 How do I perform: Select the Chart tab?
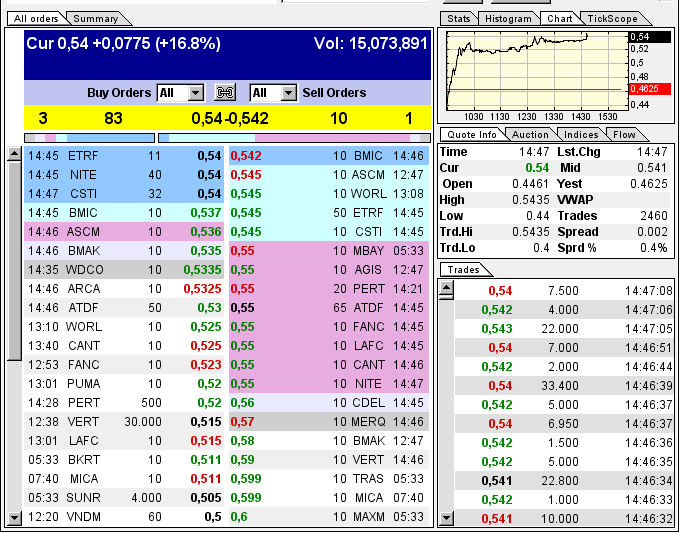[x=560, y=19]
